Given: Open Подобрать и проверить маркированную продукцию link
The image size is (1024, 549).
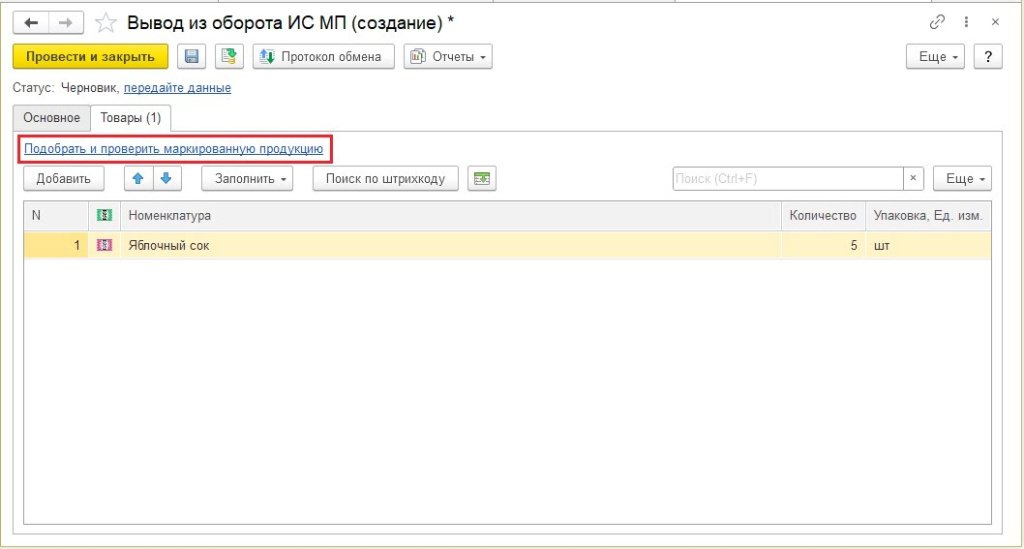Looking at the screenshot, I should [174, 149].
